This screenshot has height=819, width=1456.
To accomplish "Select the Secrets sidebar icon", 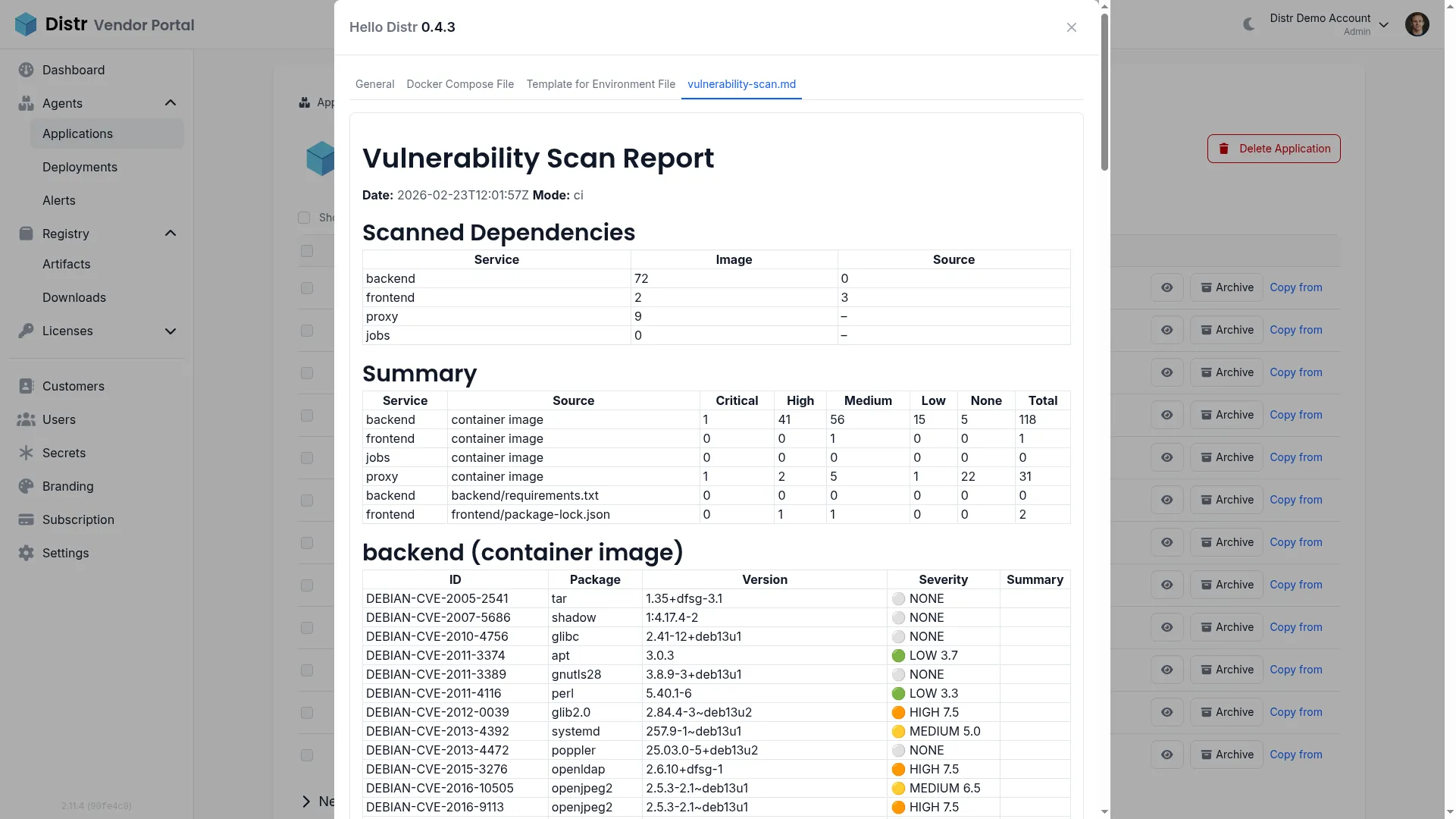I will tap(25, 453).
